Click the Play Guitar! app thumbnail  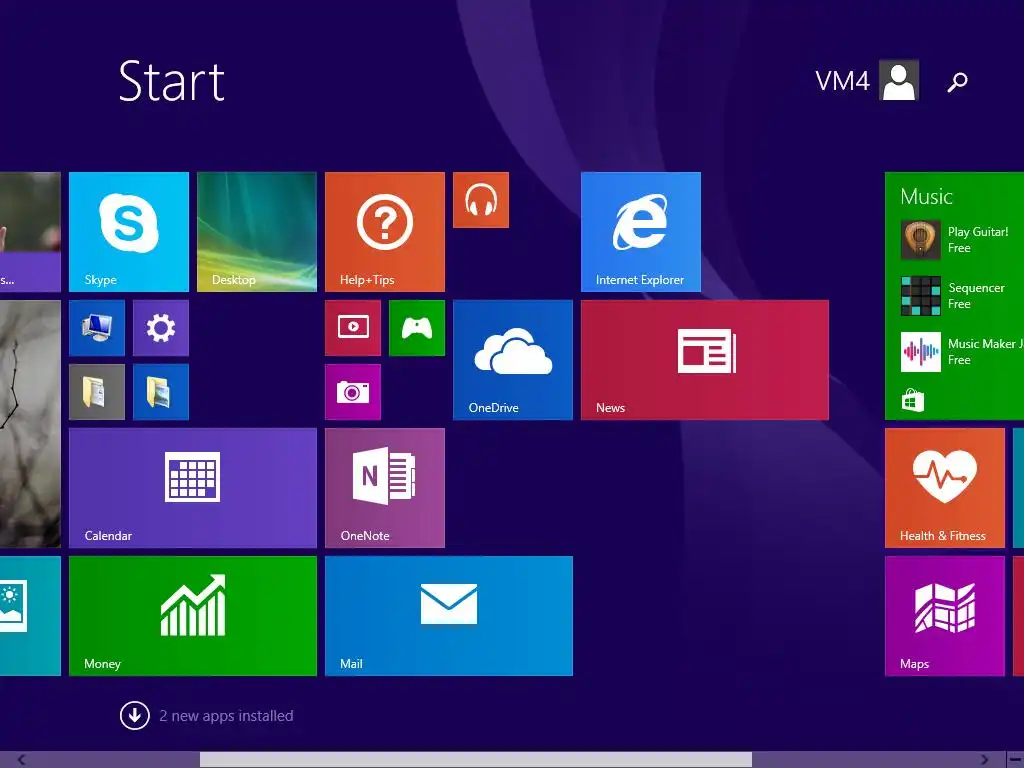(920, 240)
